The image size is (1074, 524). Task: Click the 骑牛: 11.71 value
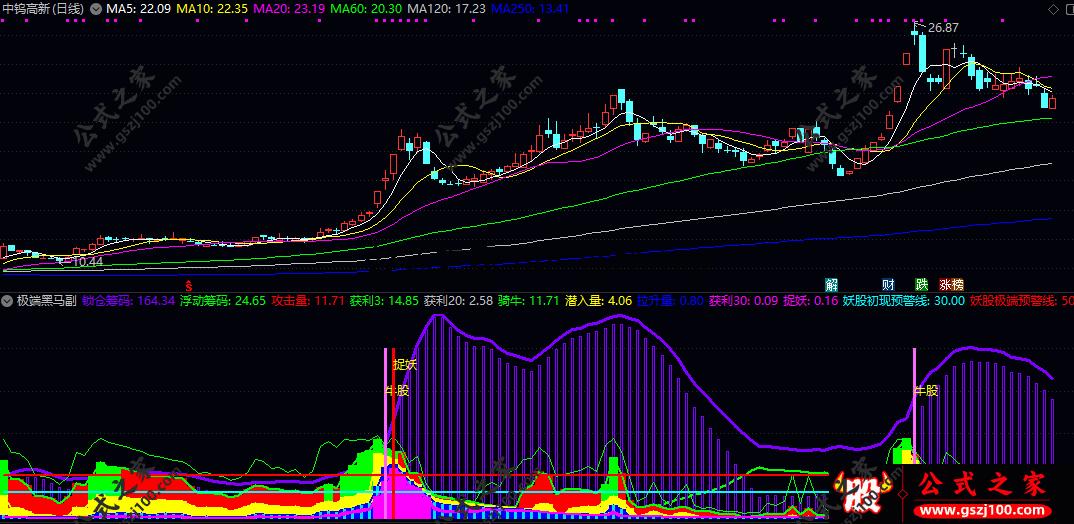[x=529, y=300]
